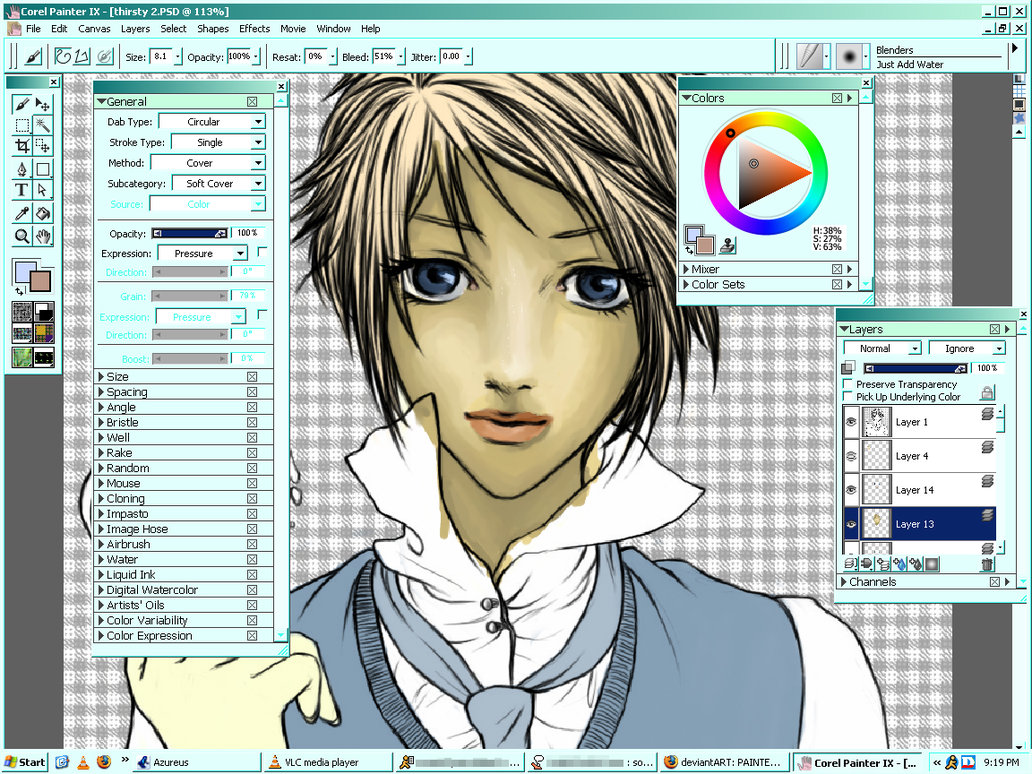The width and height of the screenshot is (1032, 774).
Task: Choose the Text tool
Action: (x=22, y=190)
